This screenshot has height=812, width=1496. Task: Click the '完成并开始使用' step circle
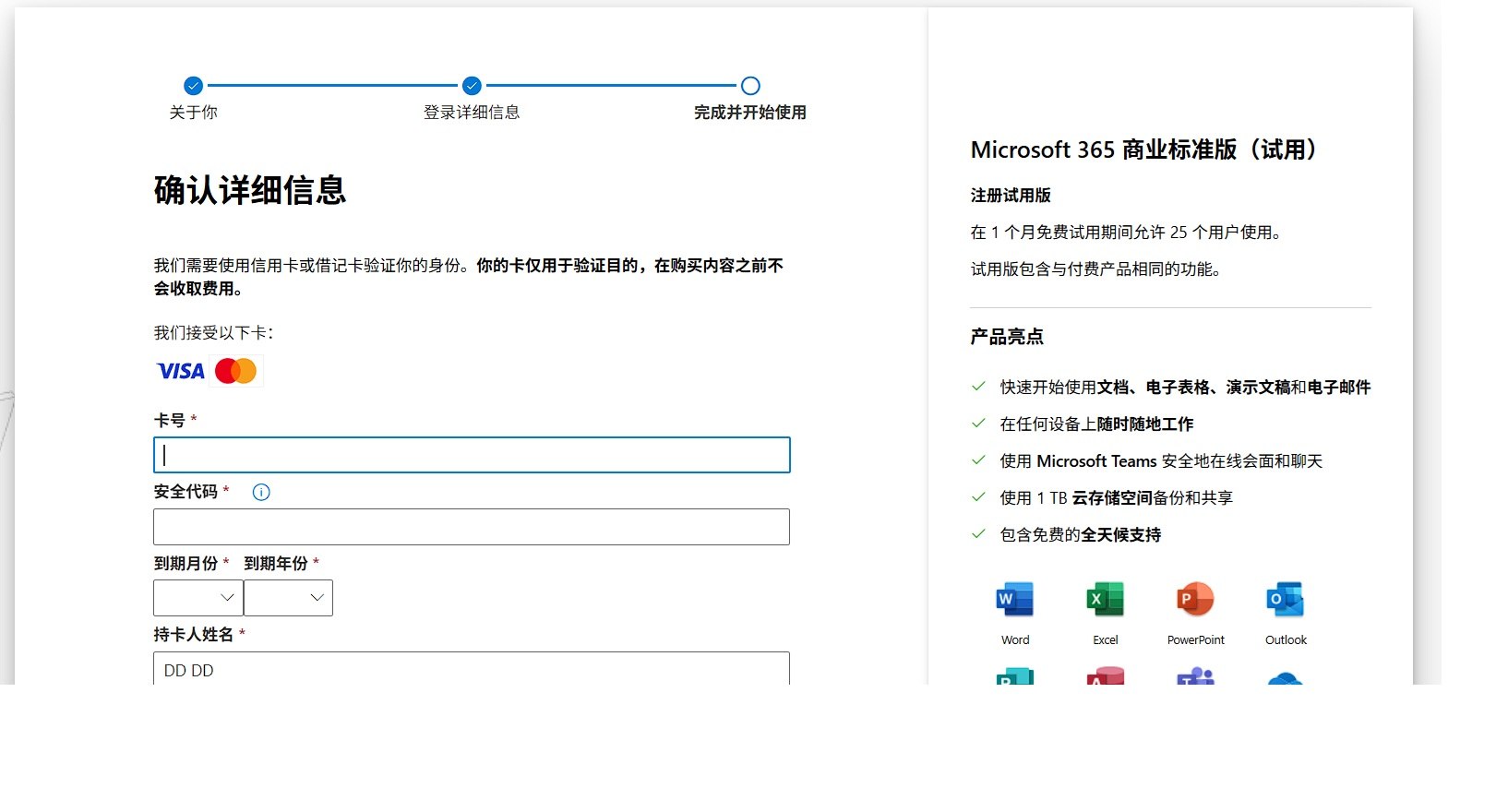(x=750, y=86)
